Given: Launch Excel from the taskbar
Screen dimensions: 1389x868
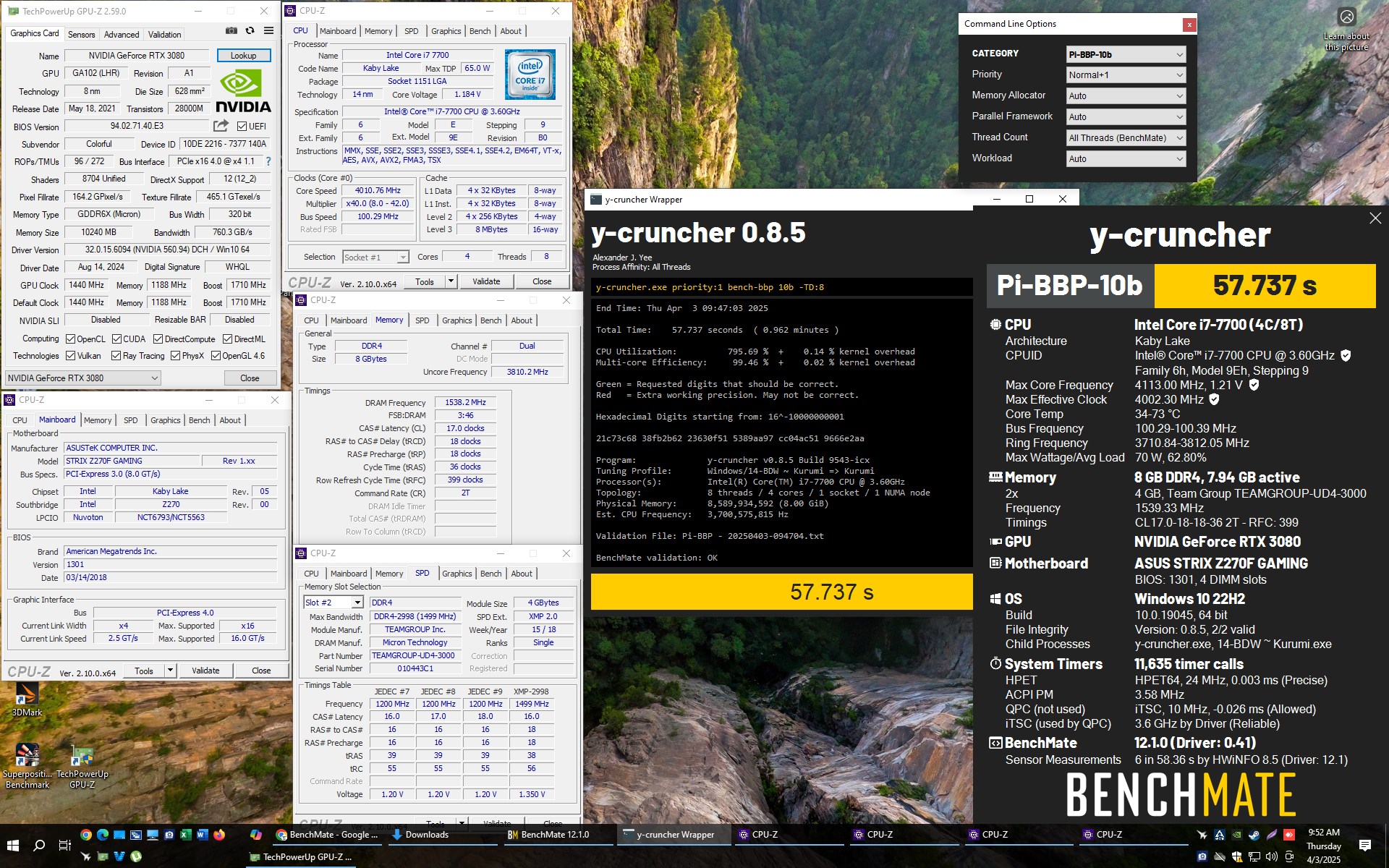Looking at the screenshot, I should pyautogui.click(x=186, y=835).
